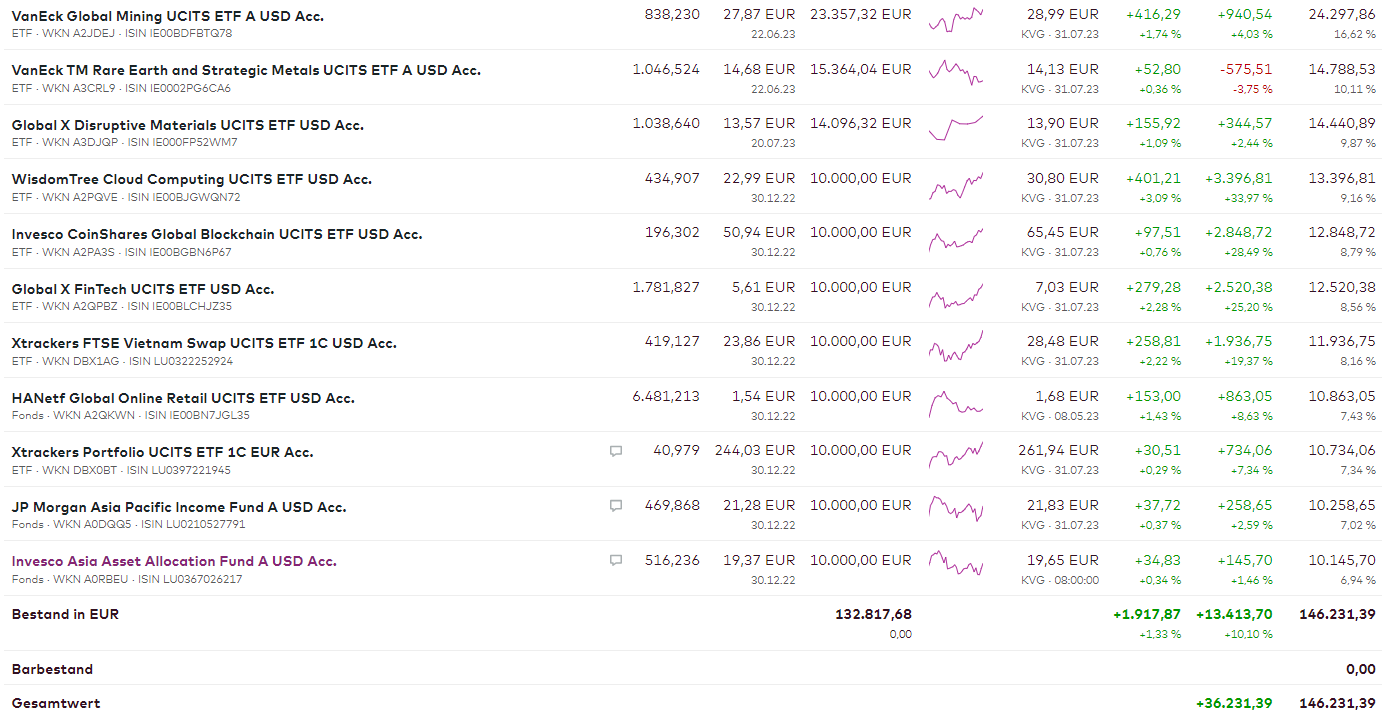Click the WisdomTree Cloud Computing sparkline chart
1382x717 pixels.
point(956,185)
